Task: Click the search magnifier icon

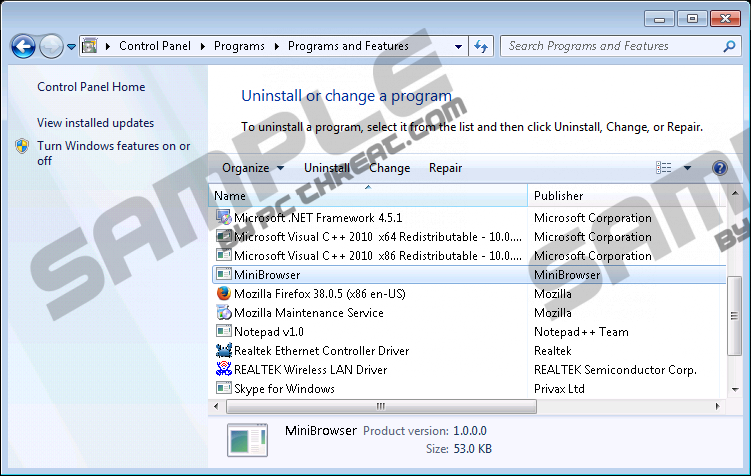Action: coord(730,46)
